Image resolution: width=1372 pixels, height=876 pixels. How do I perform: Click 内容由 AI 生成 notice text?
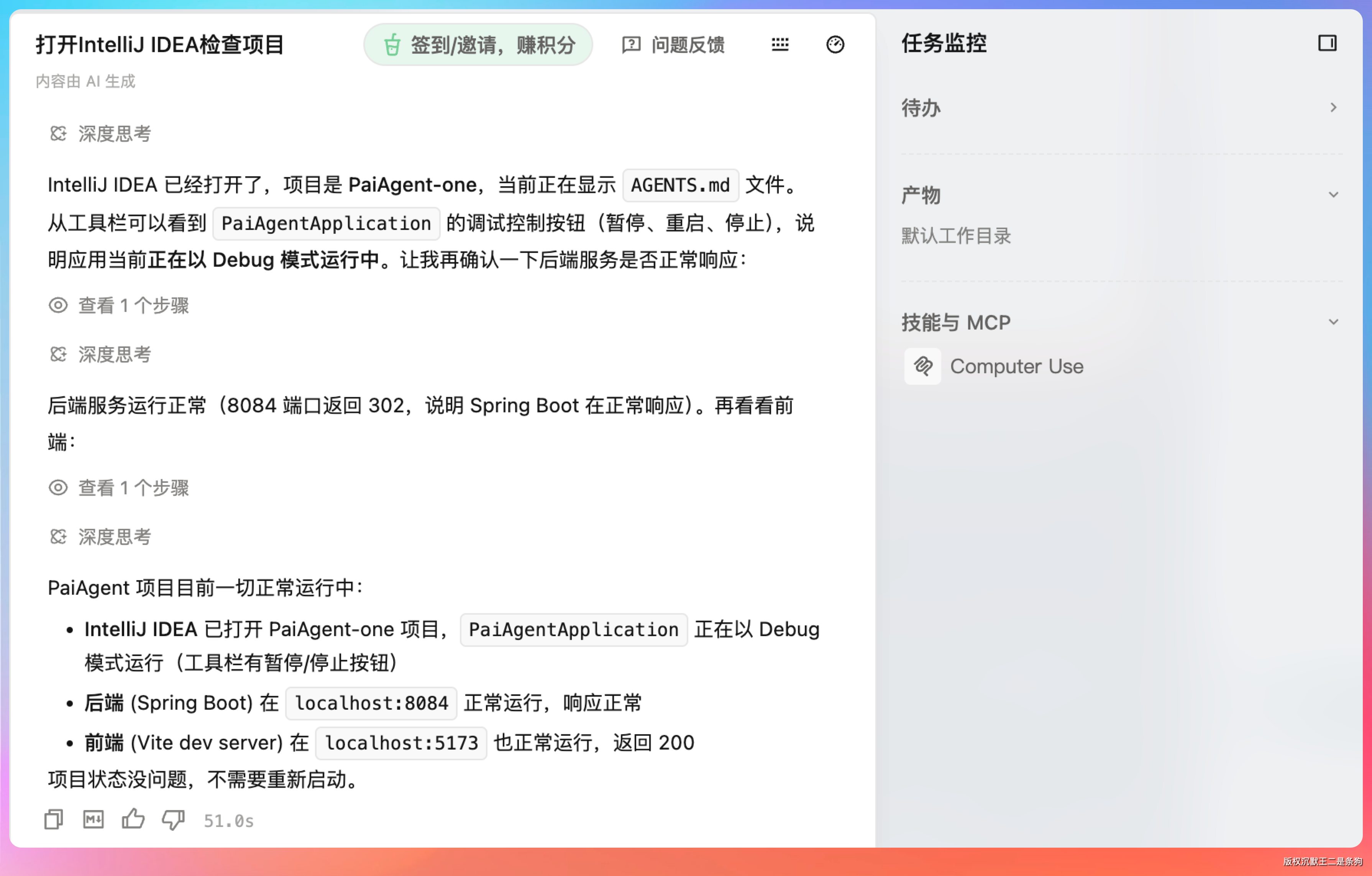pos(85,82)
